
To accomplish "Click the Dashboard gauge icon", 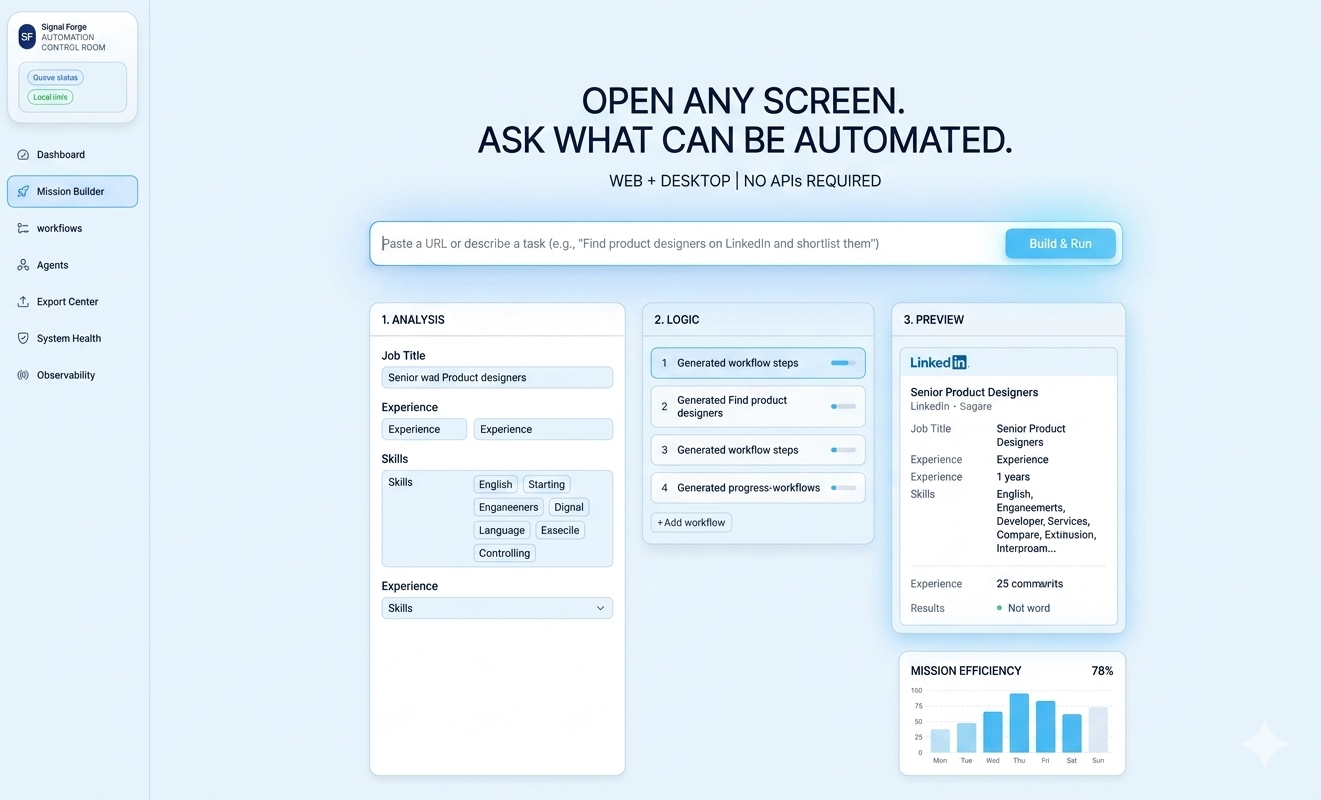I will [x=23, y=155].
